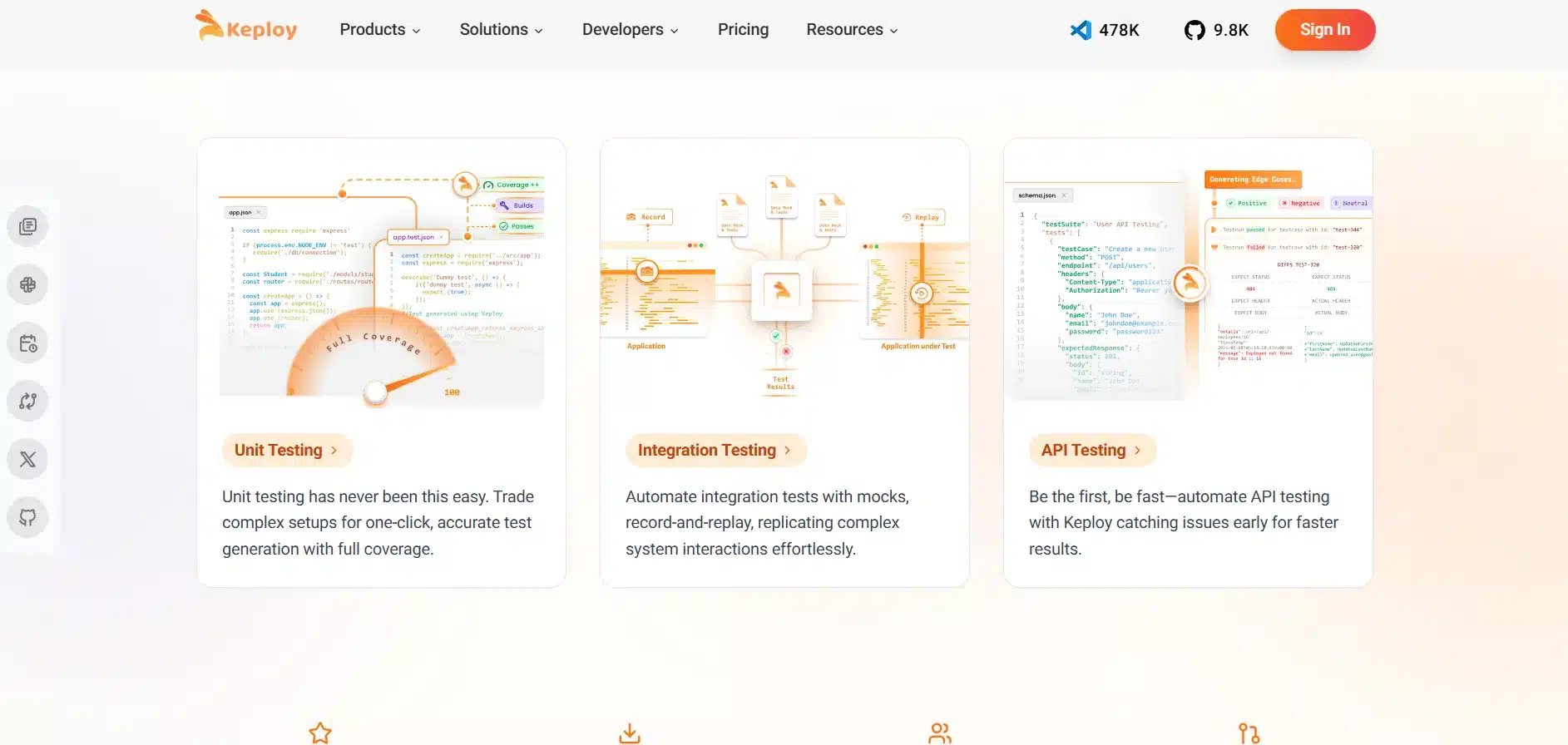This screenshot has width=1568, height=745.
Task: Open the docs icon in left sidebar
Action: click(27, 226)
